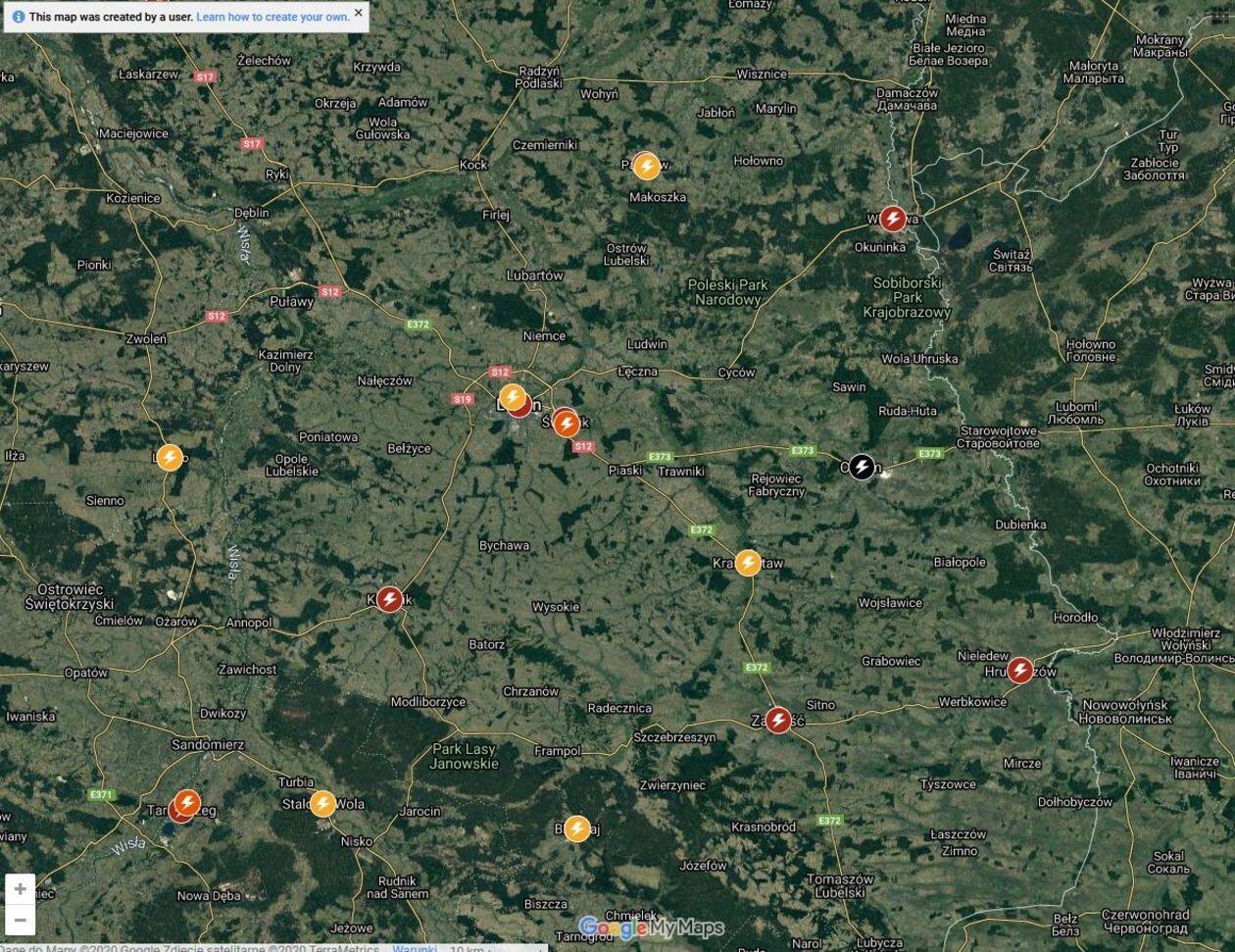Click the yellow marker at Stalowa Wola
Screen dimensions: 1235x952
point(322,804)
